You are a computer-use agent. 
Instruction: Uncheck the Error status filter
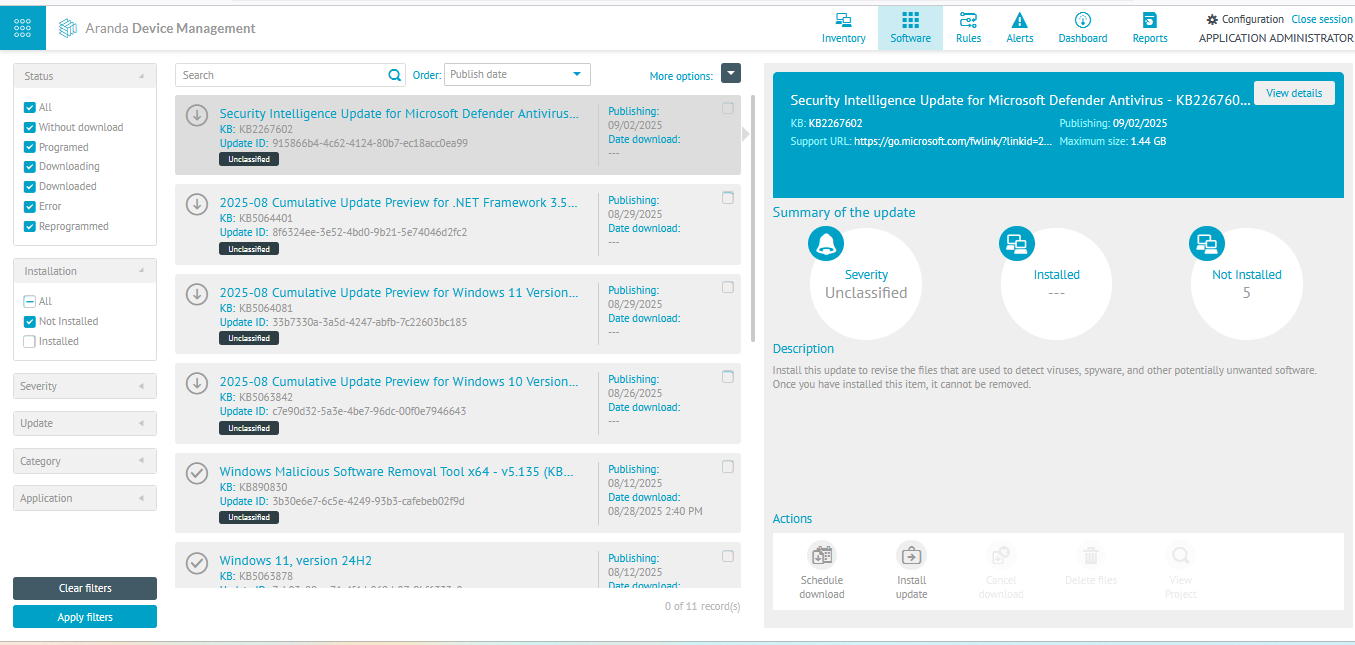(x=30, y=206)
